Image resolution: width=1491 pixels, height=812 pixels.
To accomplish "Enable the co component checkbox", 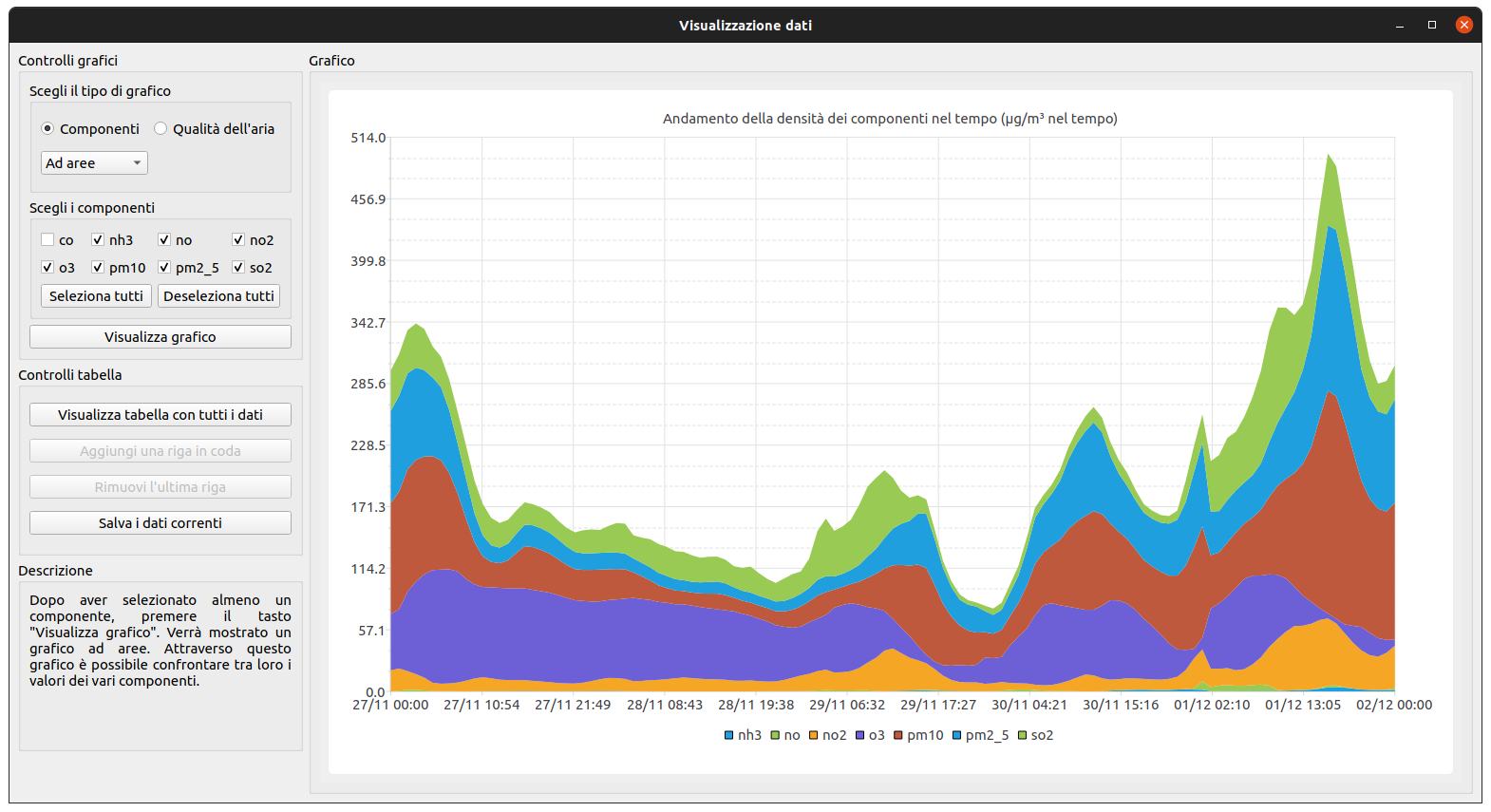I will coord(47,240).
